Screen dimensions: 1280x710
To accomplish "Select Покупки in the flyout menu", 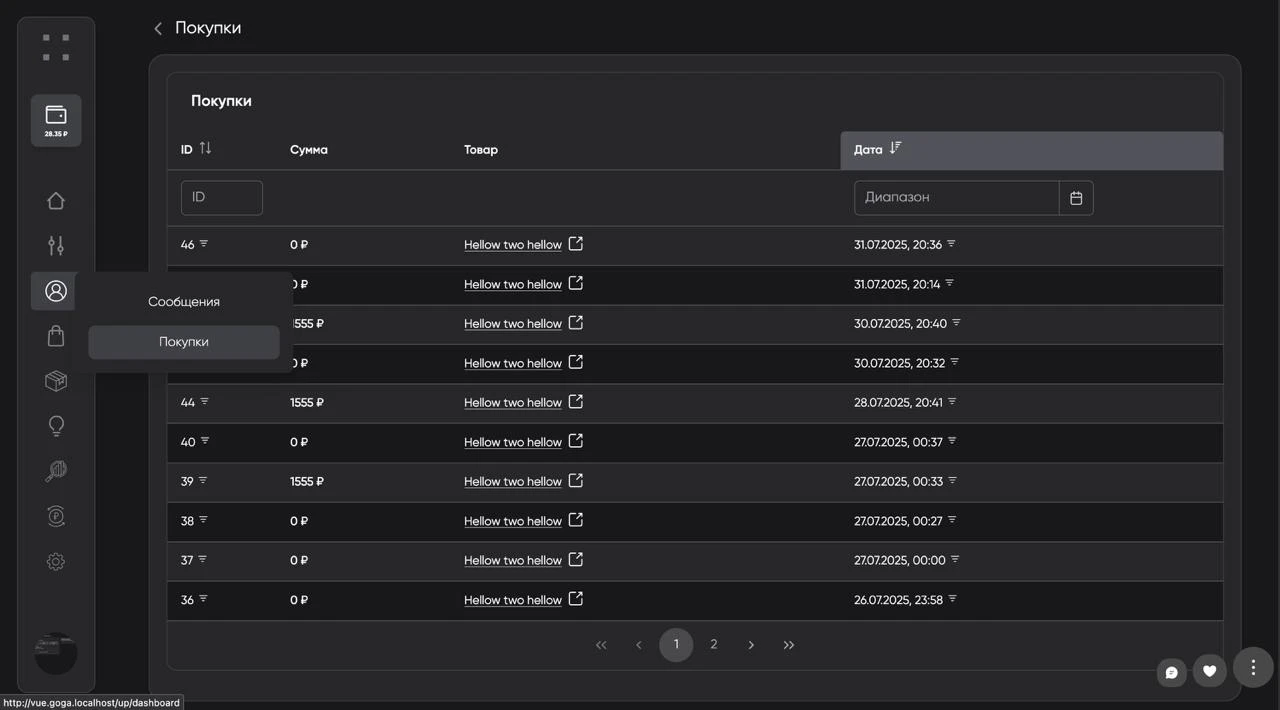I will 184,342.
